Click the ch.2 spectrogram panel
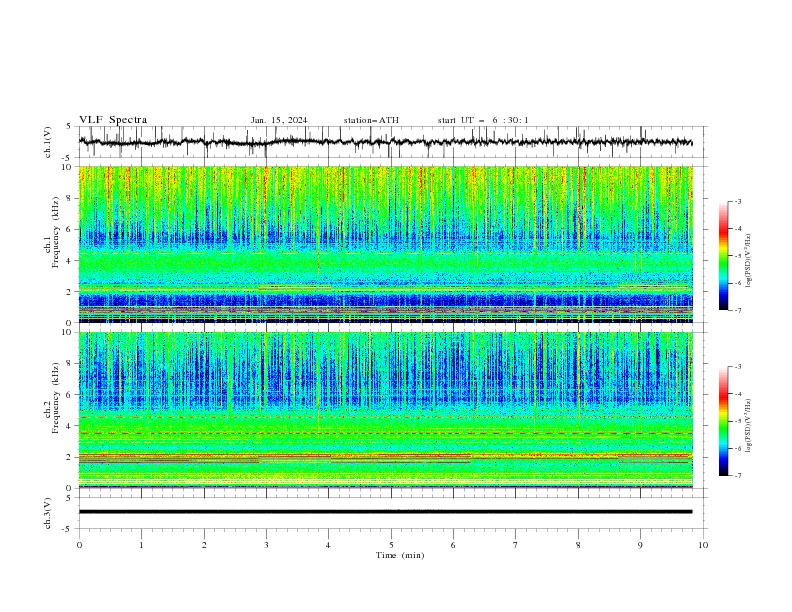 (386, 410)
